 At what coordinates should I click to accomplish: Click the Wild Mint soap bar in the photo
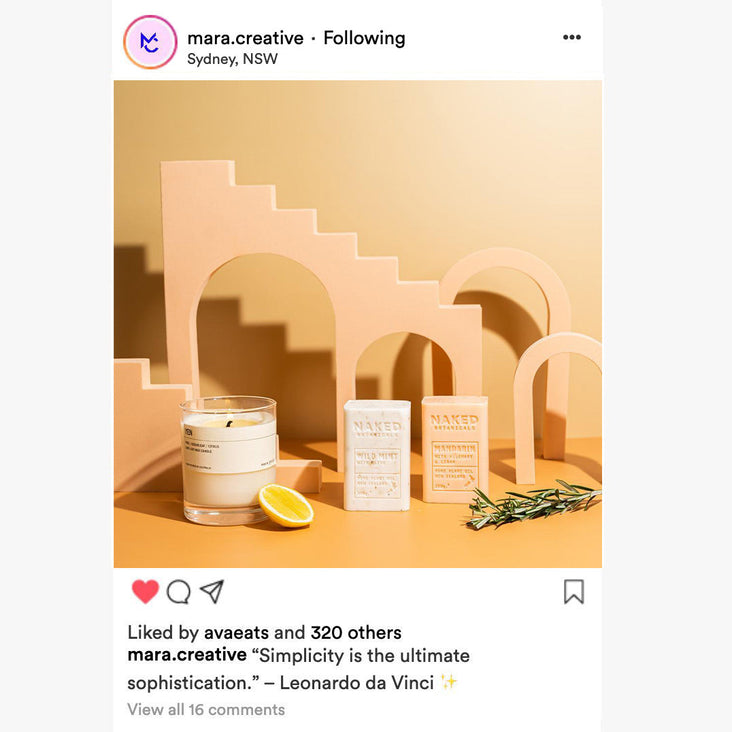[x=377, y=455]
